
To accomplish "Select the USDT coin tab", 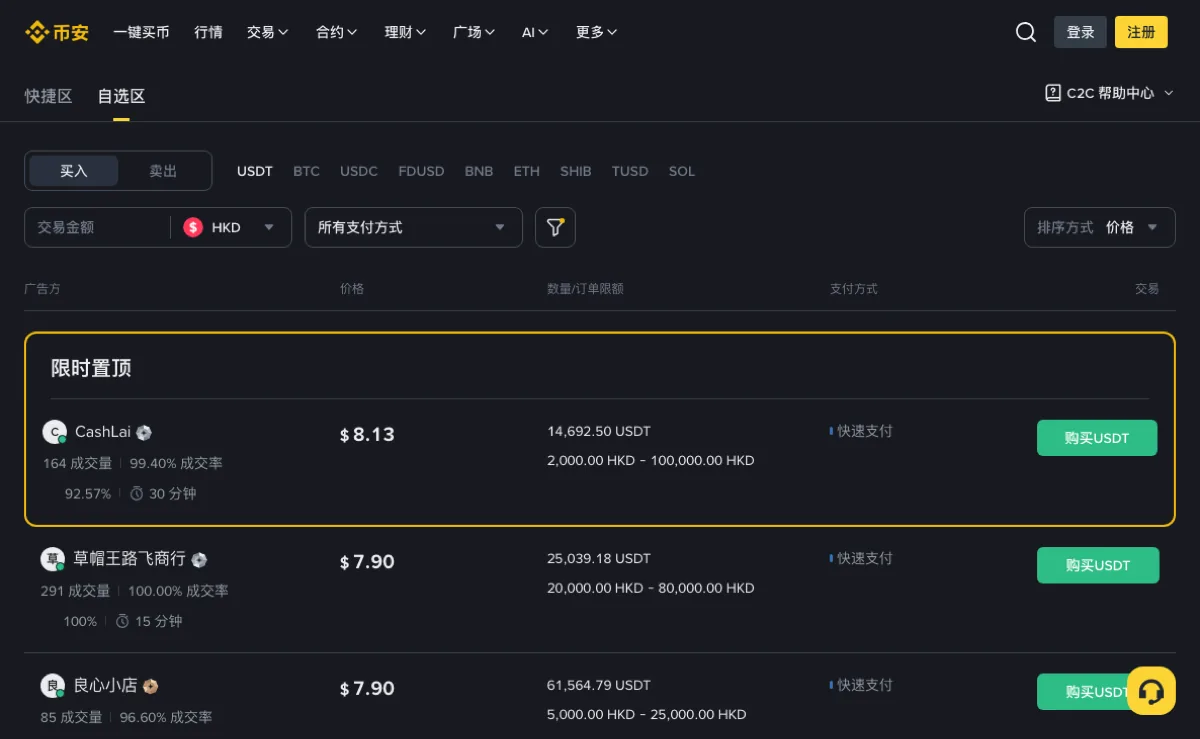I will [x=255, y=171].
